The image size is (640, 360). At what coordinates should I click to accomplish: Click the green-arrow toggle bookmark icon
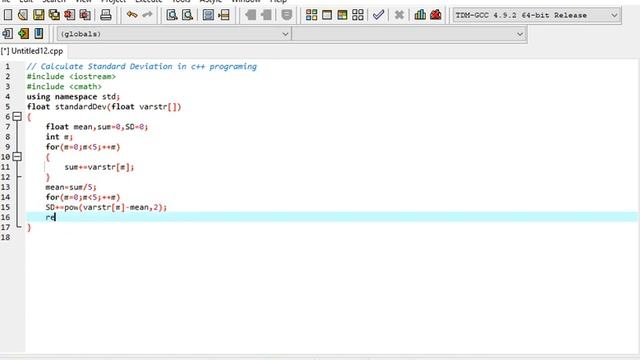(23, 33)
